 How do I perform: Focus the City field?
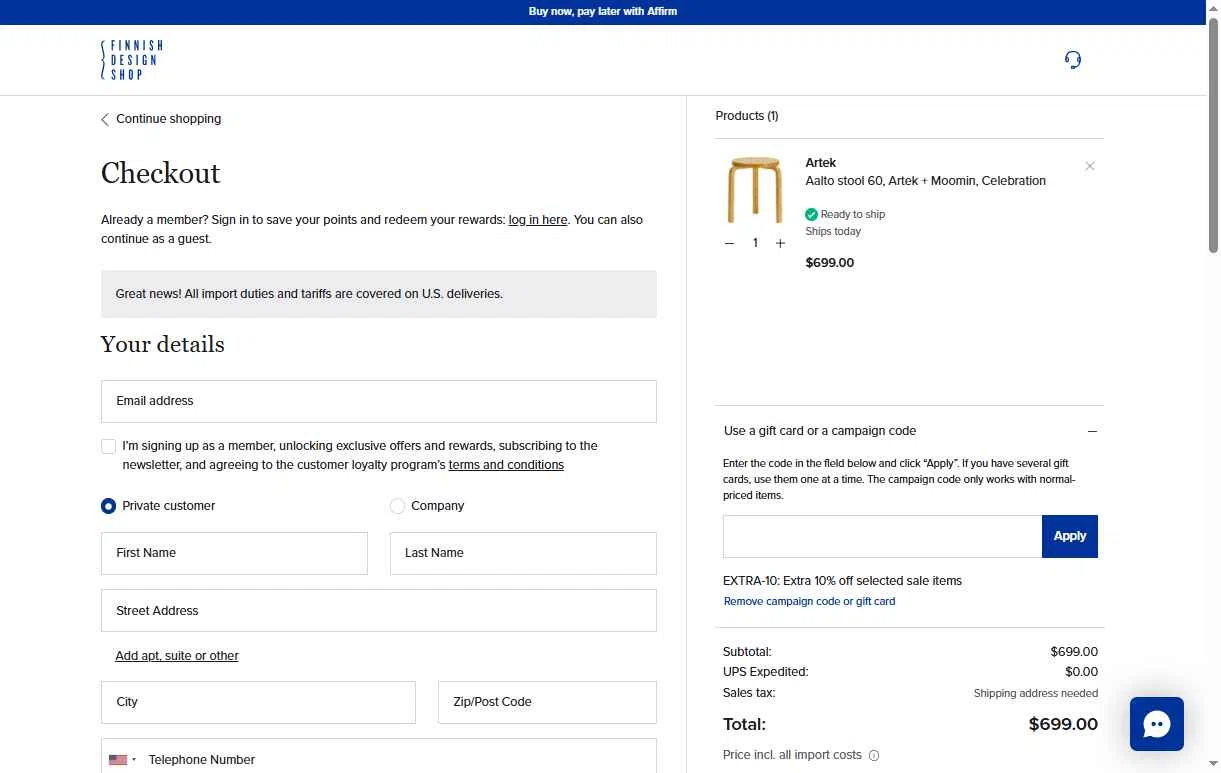(258, 702)
